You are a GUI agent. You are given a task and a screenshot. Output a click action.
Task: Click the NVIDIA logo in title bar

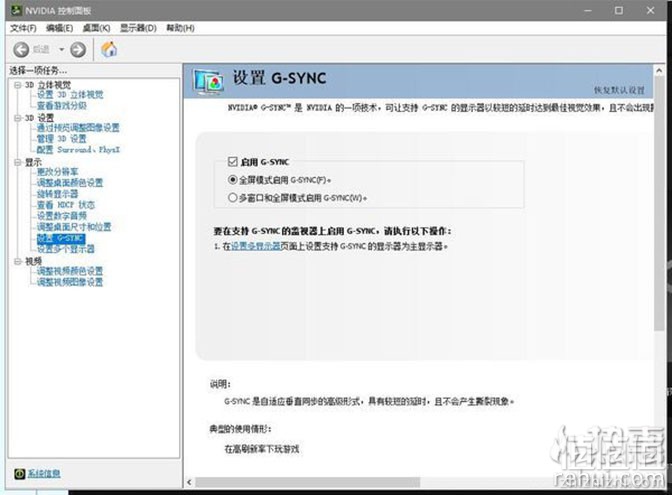tap(16, 10)
